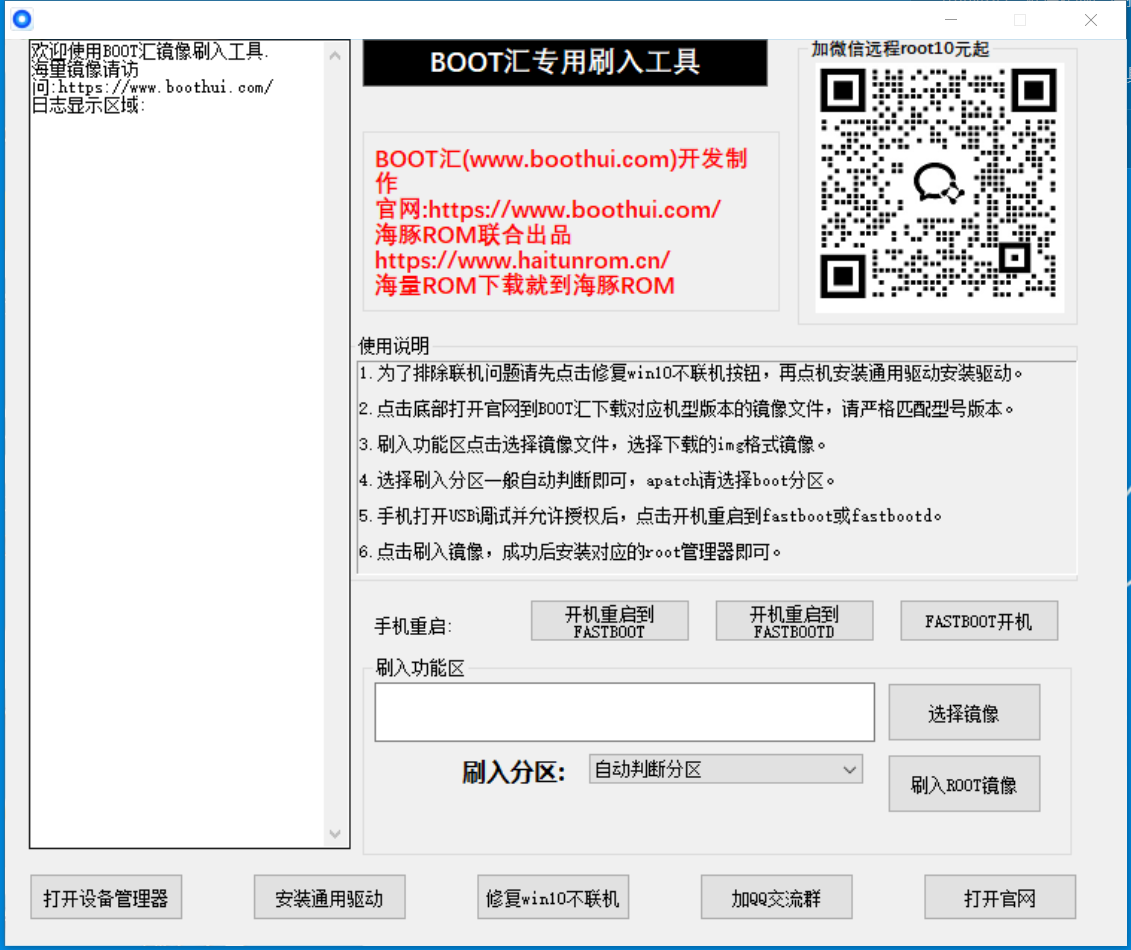Image resolution: width=1131 pixels, height=950 pixels.
Task: Click 加QQ交流群 to join QQ group
Action: click(776, 896)
